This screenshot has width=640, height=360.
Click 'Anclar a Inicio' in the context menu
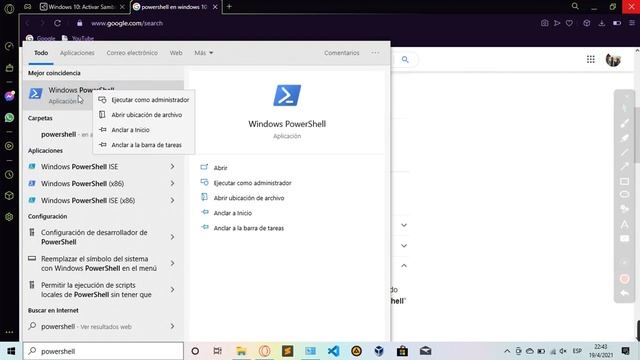[x=144, y=130]
